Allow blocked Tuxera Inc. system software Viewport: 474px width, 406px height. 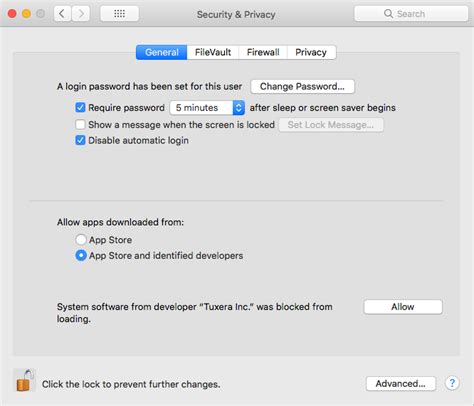click(403, 307)
